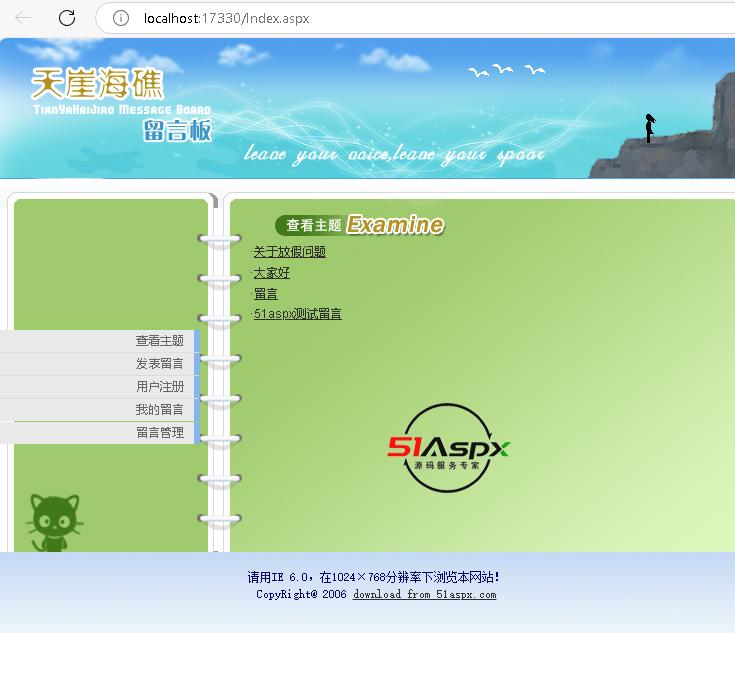The width and height of the screenshot is (735, 677).
Task: Click the 51Aspx circular logo
Action: click(x=448, y=448)
